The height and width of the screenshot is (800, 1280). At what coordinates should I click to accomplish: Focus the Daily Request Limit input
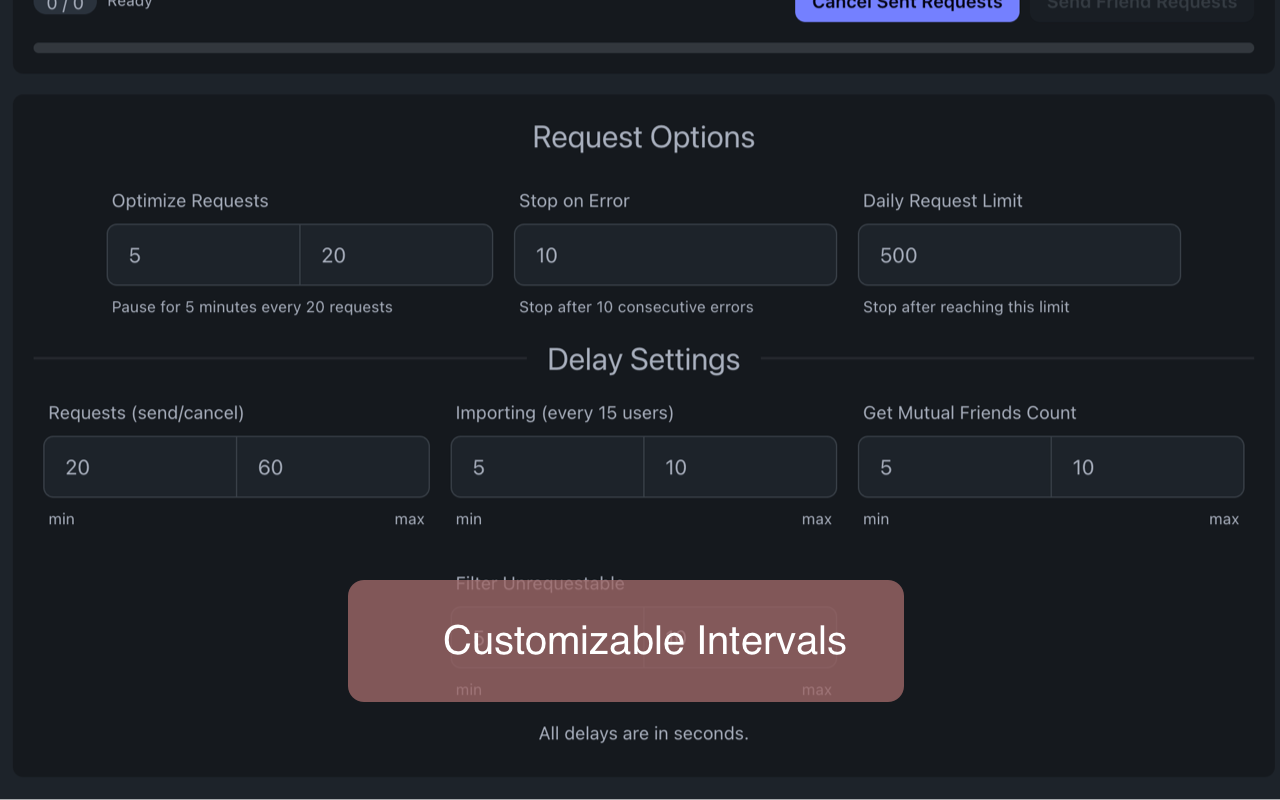(1019, 255)
